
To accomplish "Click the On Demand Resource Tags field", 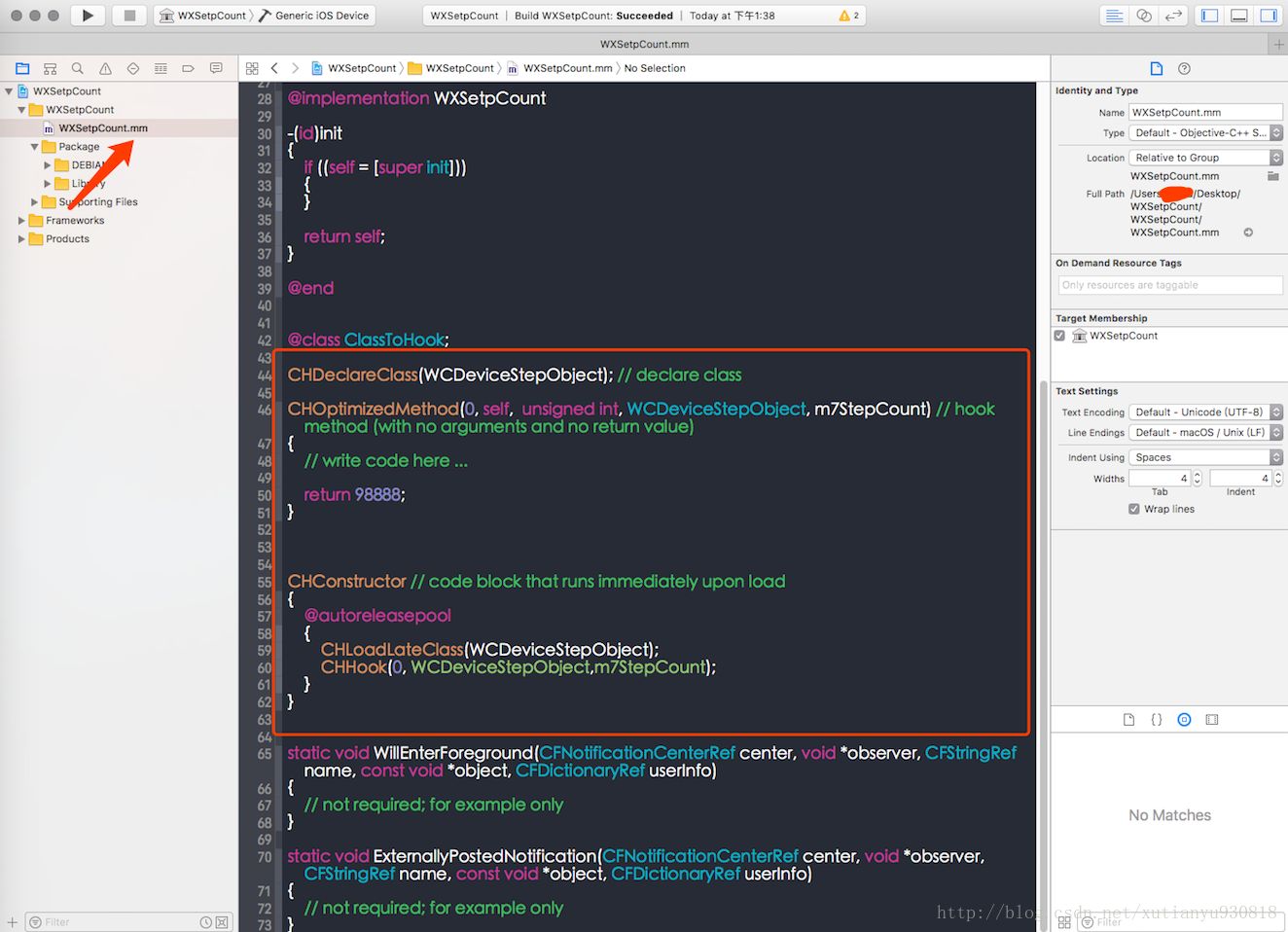I will pos(1170,285).
